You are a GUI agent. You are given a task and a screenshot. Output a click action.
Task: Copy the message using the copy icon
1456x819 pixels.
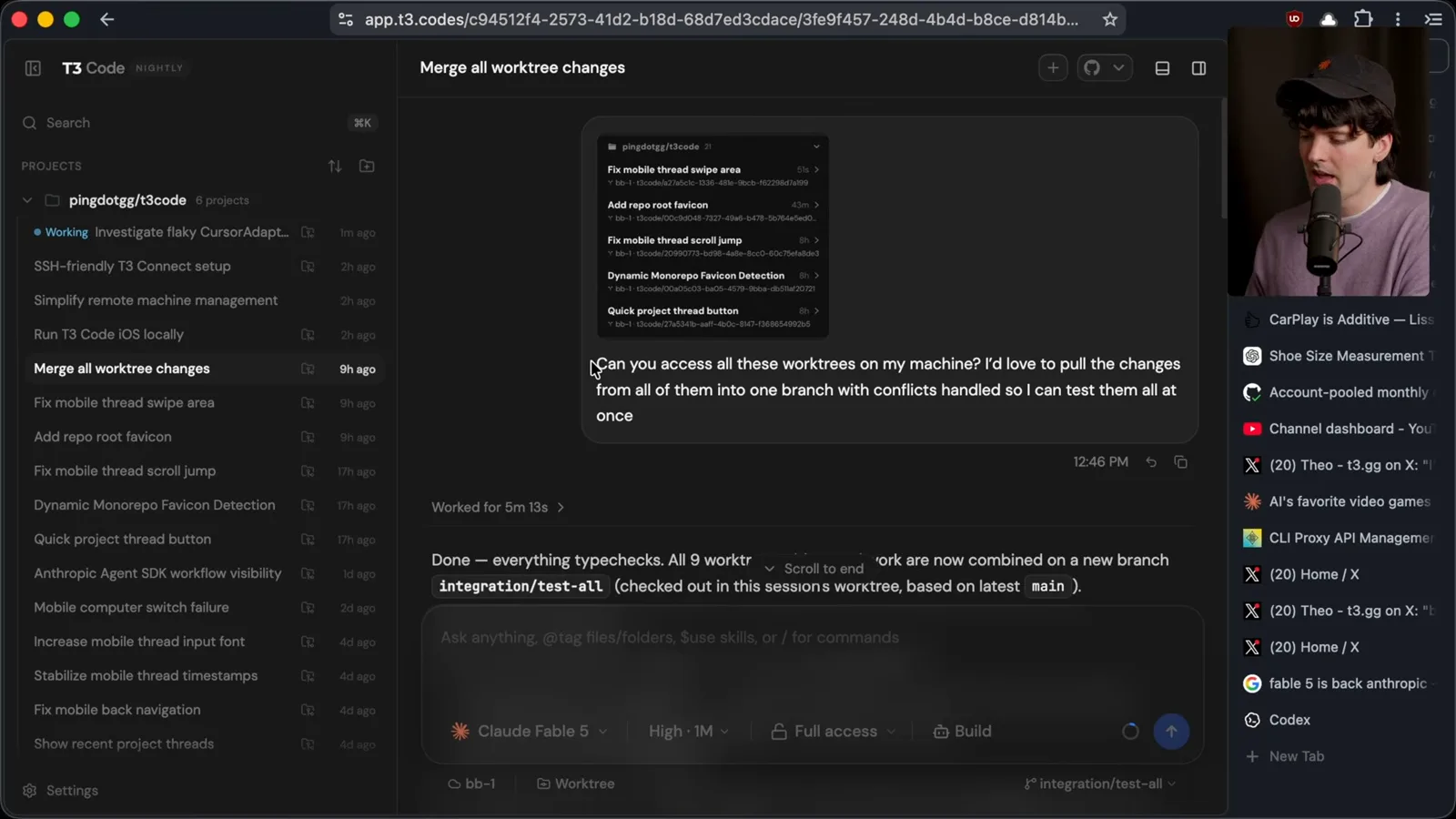coord(1181,462)
